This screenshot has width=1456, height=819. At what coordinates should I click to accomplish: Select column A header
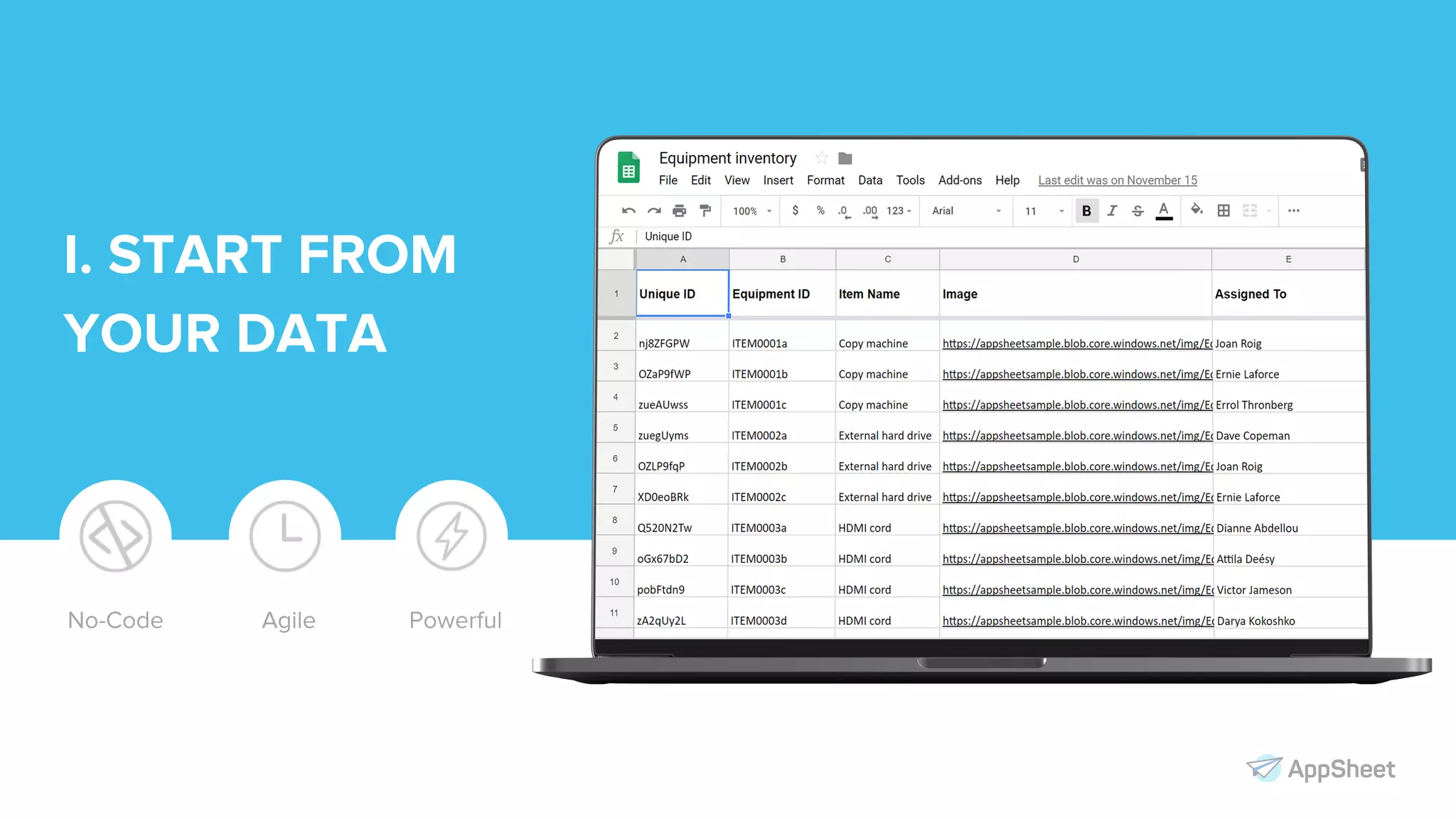682,259
